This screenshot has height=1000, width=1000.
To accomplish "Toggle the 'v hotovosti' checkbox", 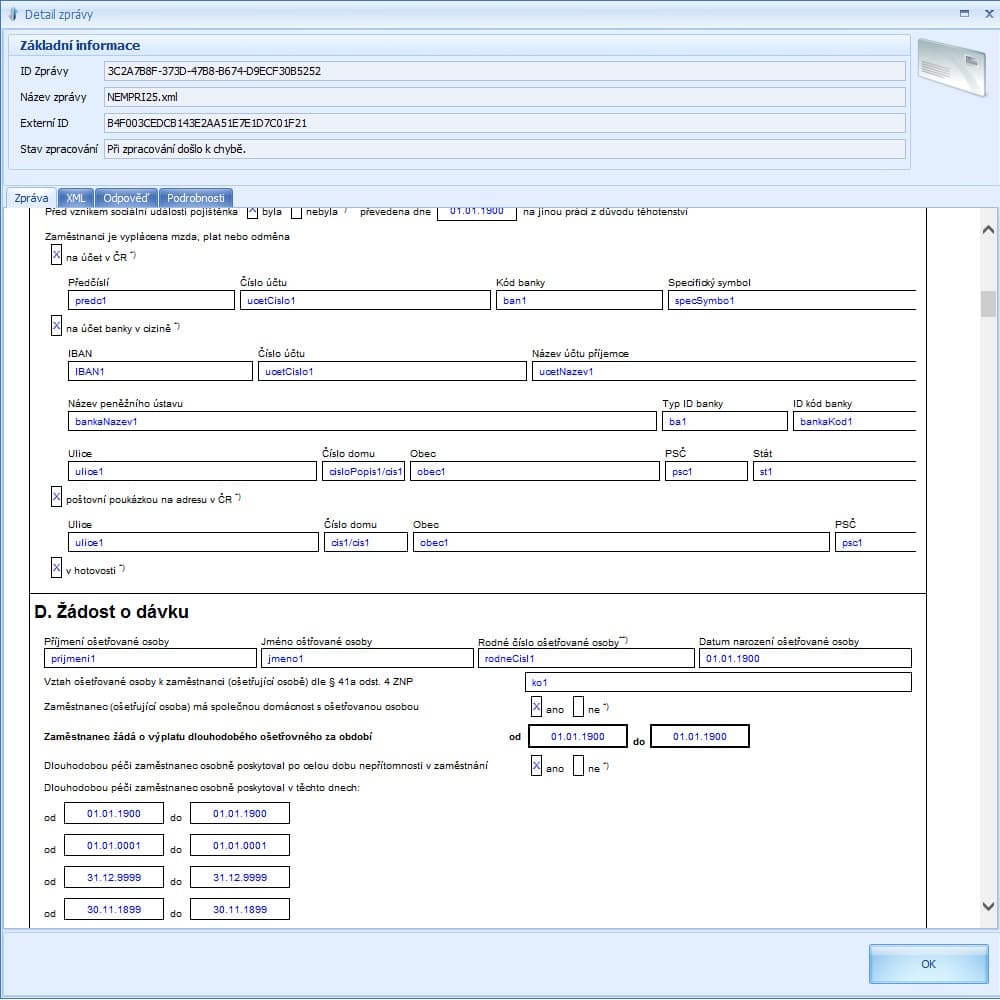I will click(57, 567).
